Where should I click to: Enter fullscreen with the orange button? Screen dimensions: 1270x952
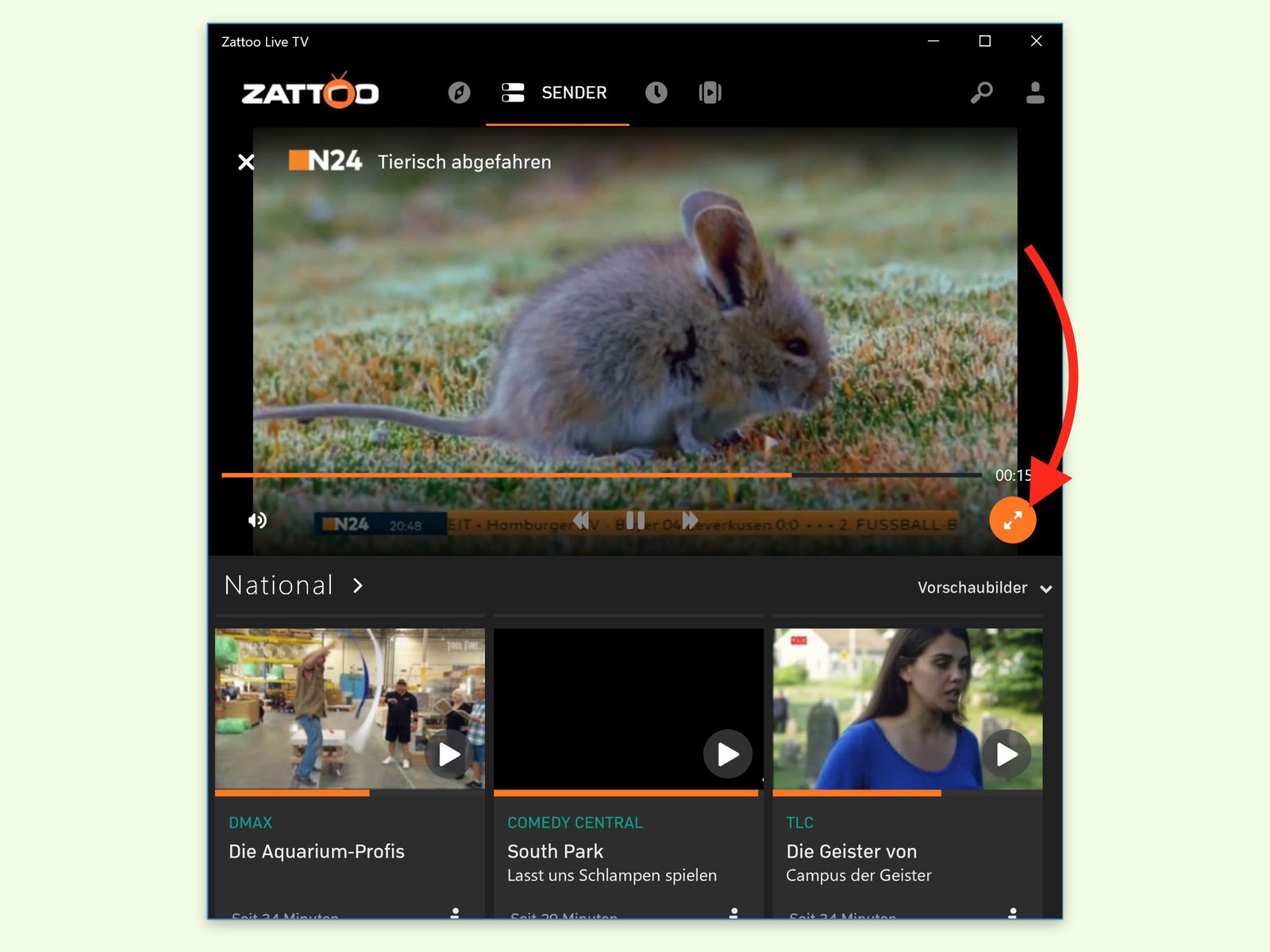(x=1013, y=520)
